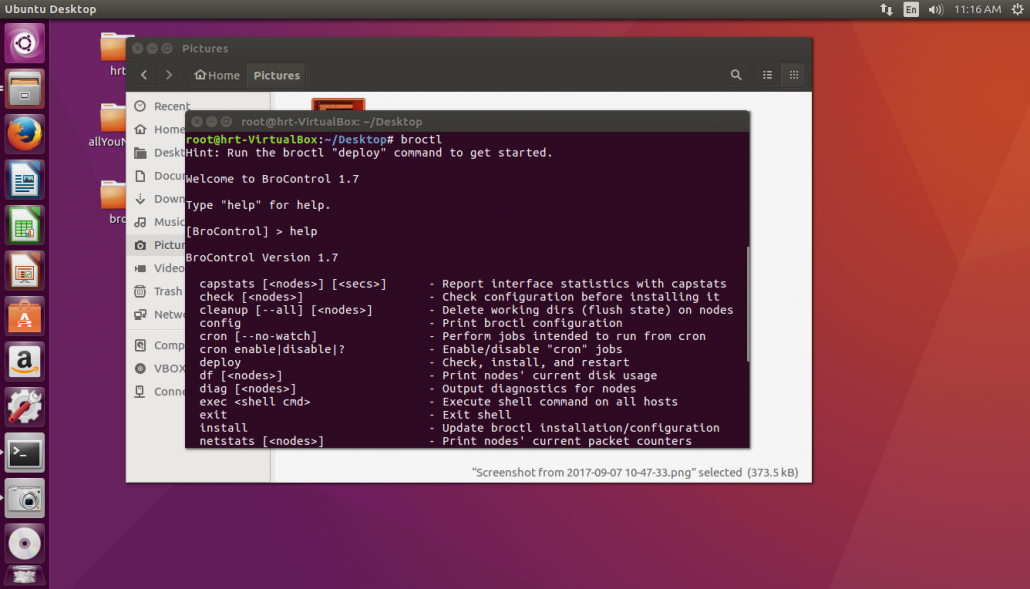Select the screenshot thumbnail in Pictures

pos(338,104)
